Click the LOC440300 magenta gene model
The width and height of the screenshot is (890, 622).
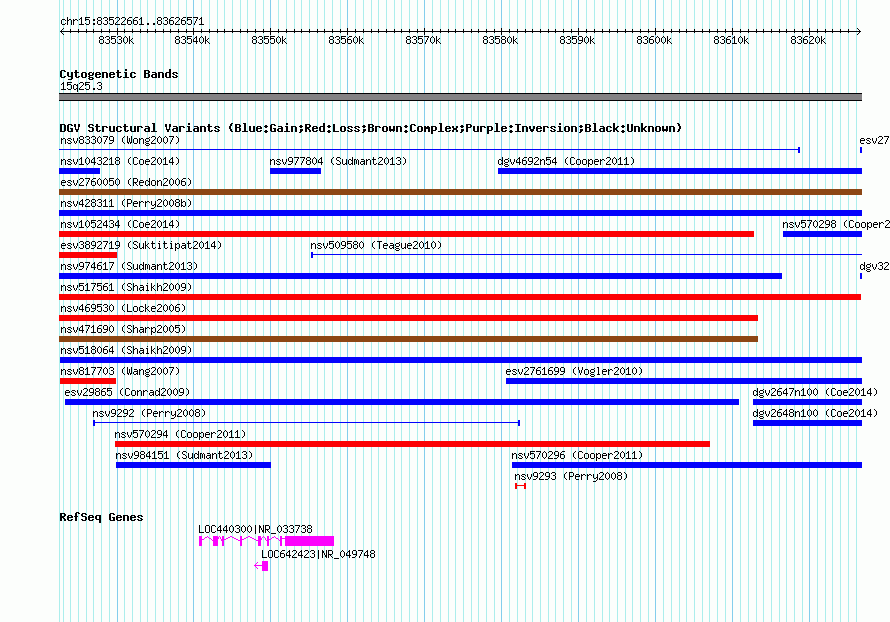point(266,541)
